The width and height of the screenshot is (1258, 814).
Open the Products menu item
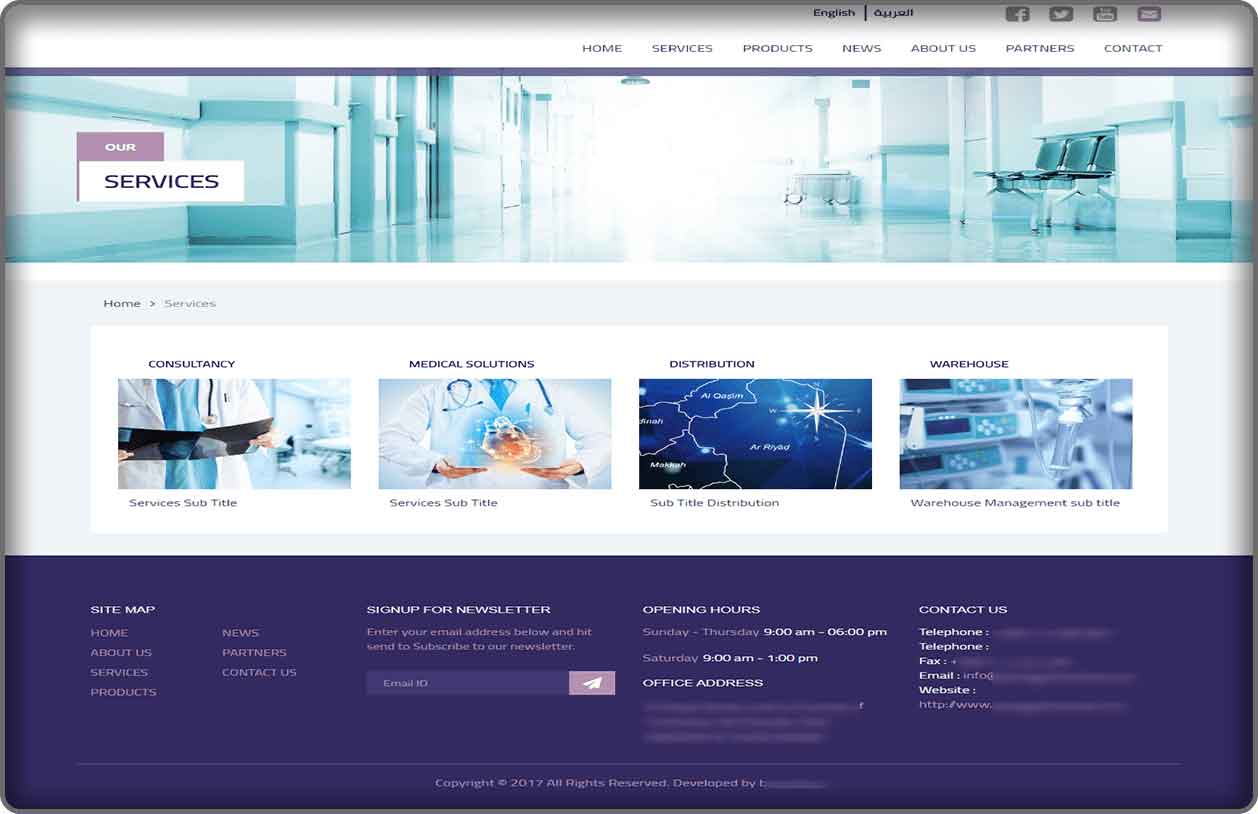777,48
